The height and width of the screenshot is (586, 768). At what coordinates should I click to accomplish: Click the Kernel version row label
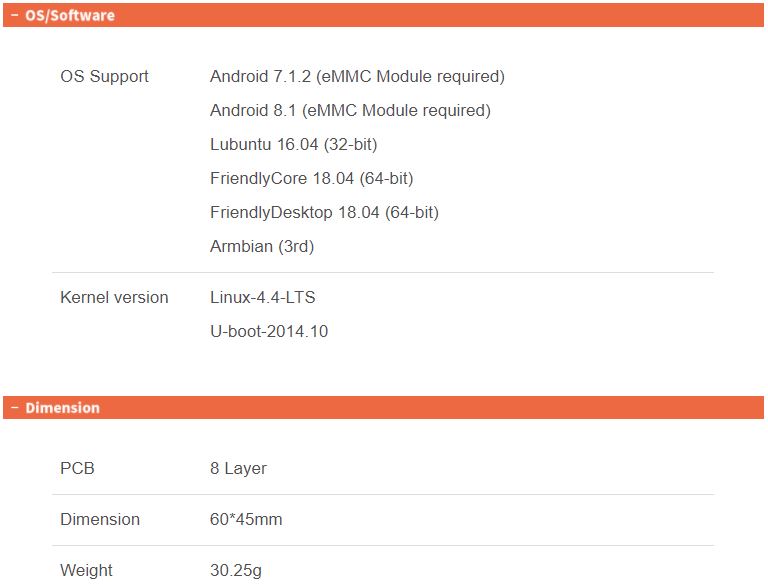pos(114,297)
